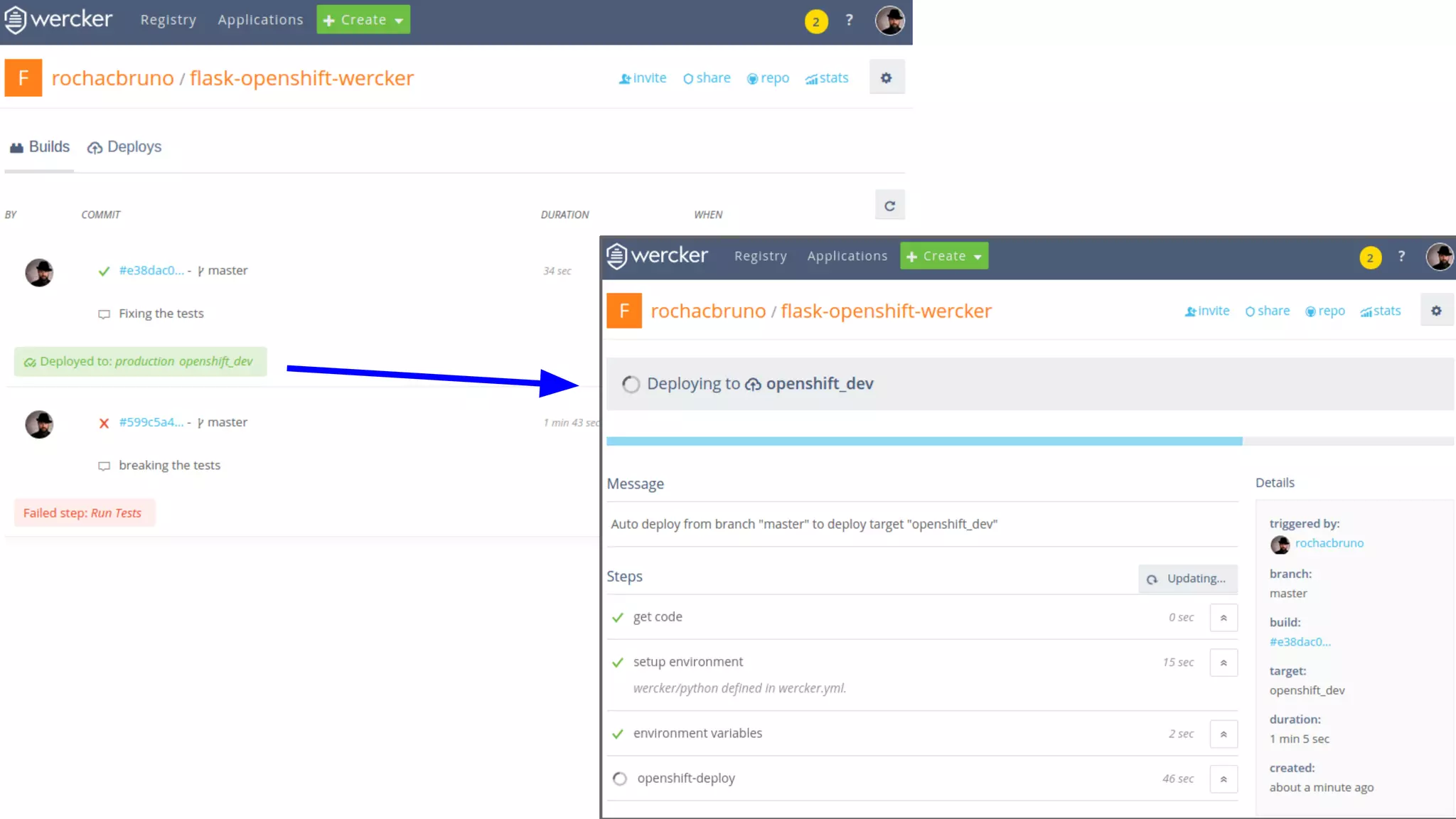Collapse the openshift-deploy step
Viewport: 1456px width, 819px height.
point(1223,779)
